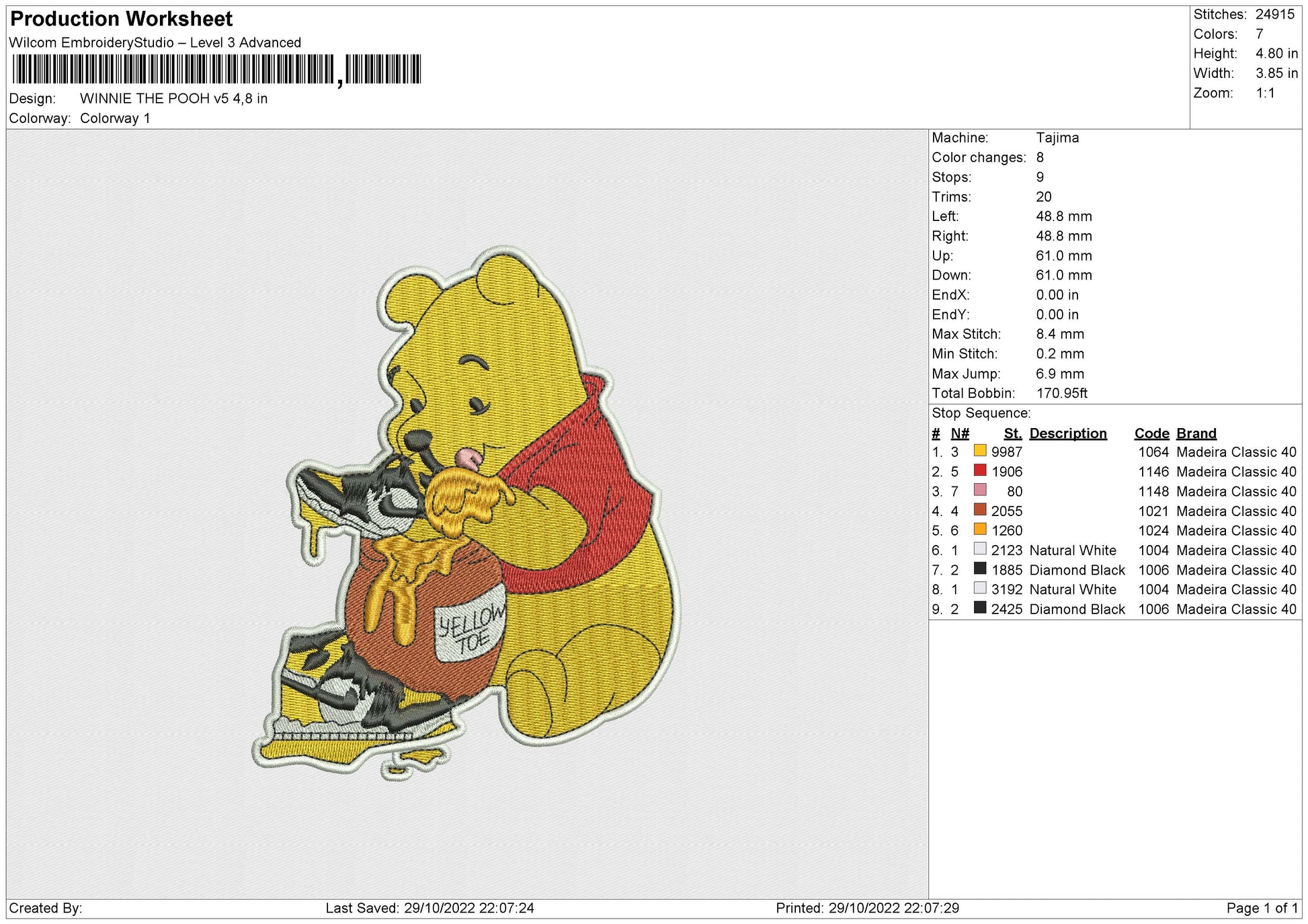Select the "Last Saved: 29/10/2022 22:07:24" footer text
Image resolution: width=1308 pixels, height=924 pixels.
click(430, 908)
